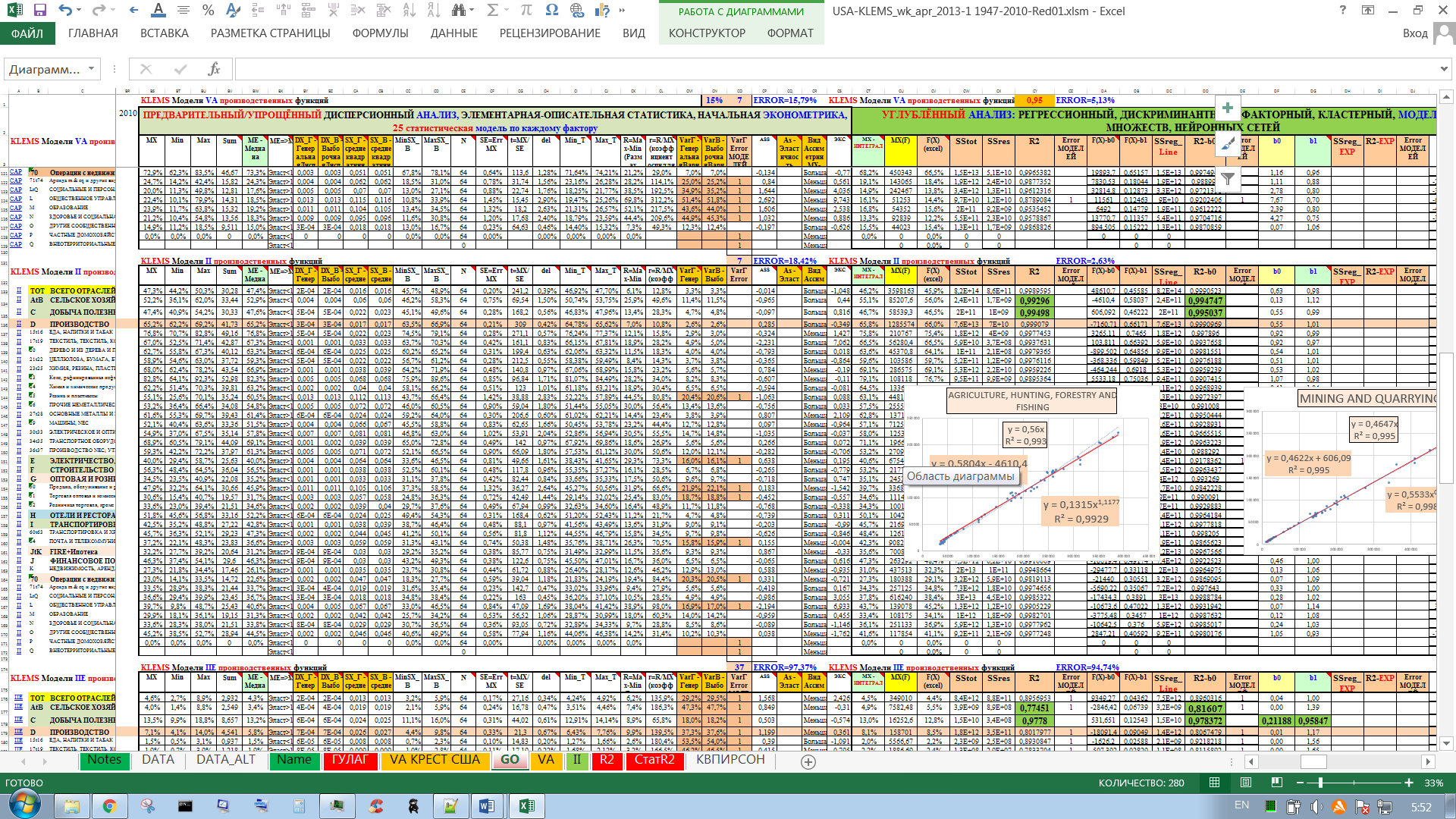Add a new sheet with plus button
The width and height of the screenshot is (1456, 819).
pos(808,761)
